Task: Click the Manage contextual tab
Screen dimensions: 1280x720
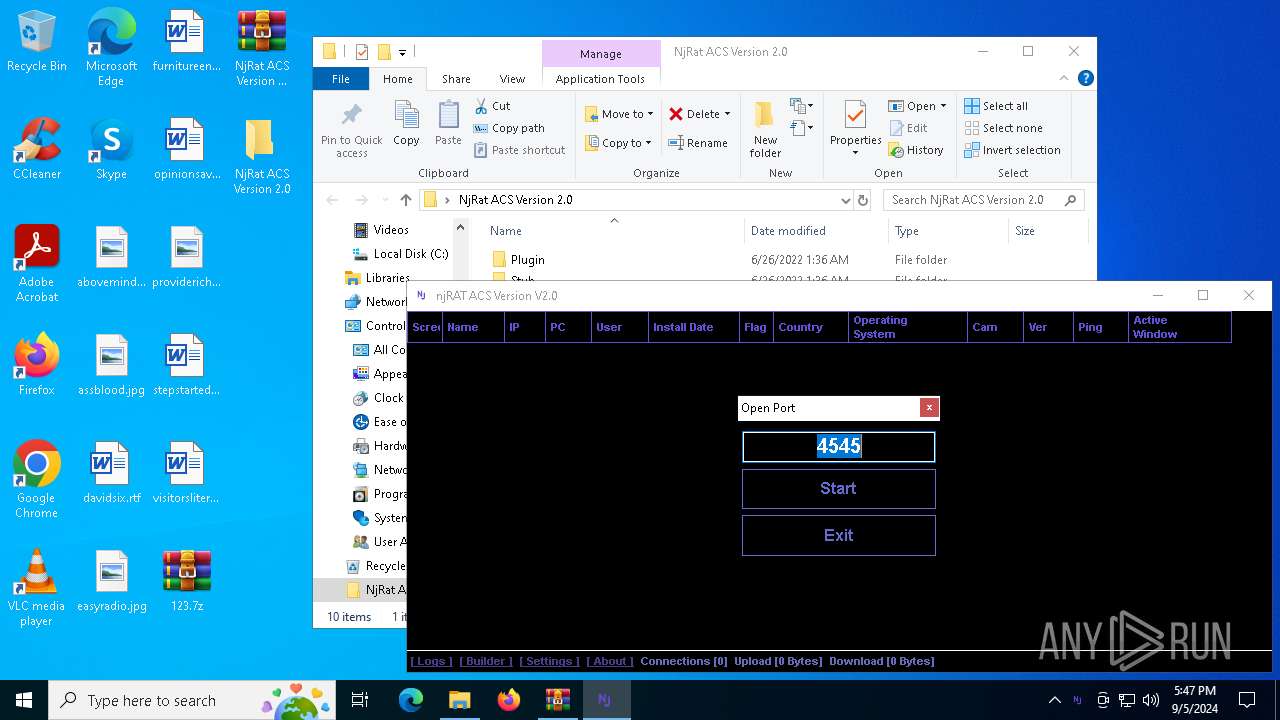Action: point(600,54)
